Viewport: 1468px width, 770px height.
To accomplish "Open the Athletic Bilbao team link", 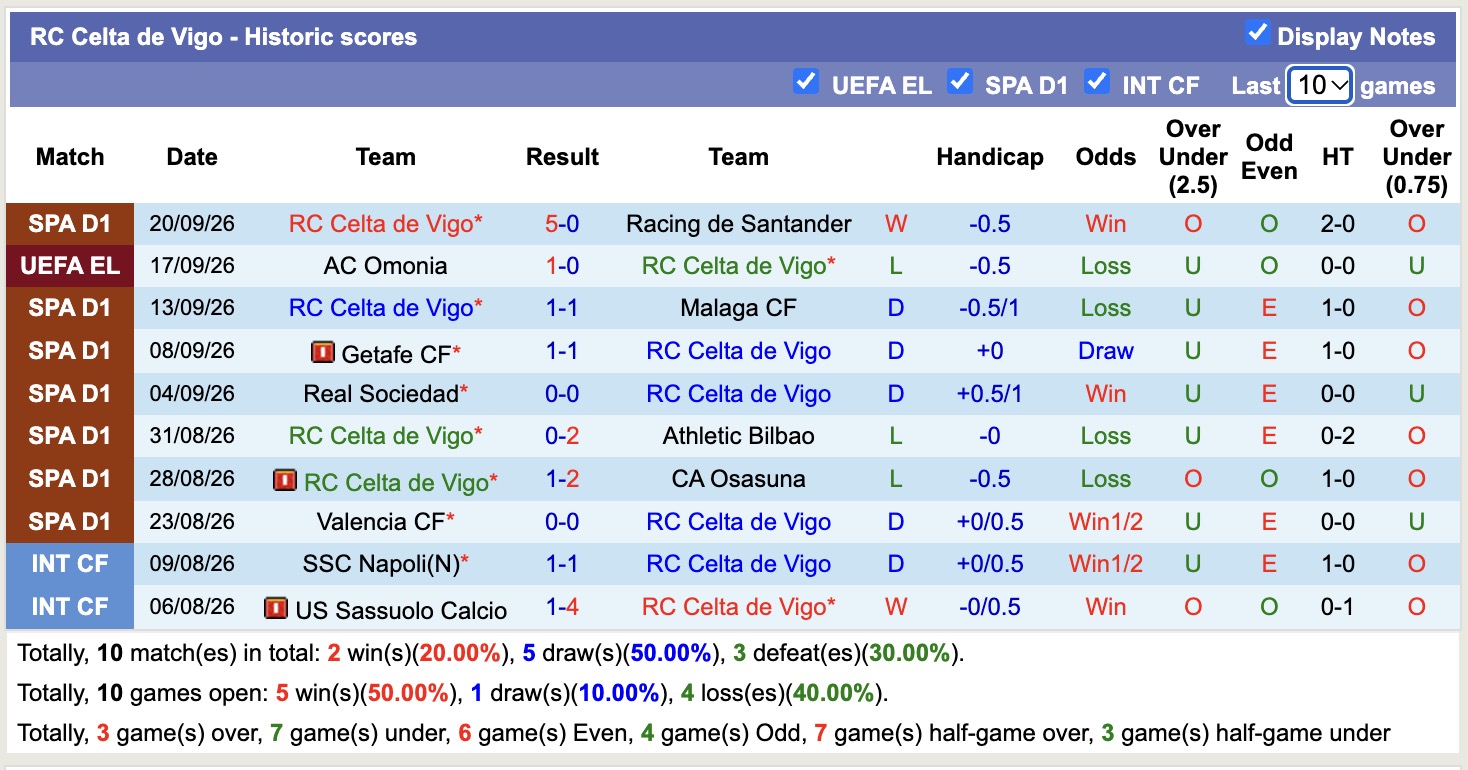I will pos(739,436).
